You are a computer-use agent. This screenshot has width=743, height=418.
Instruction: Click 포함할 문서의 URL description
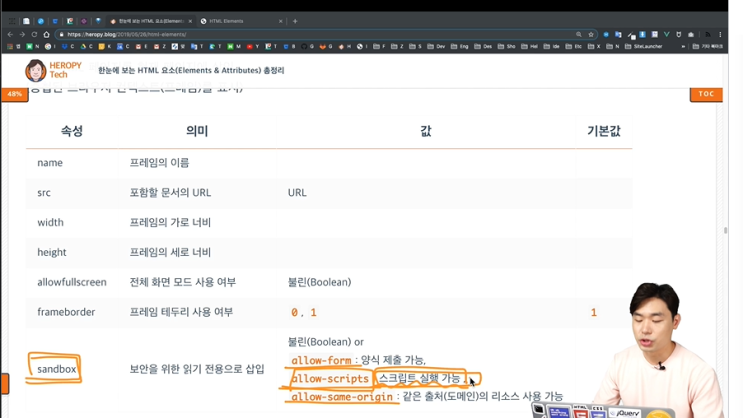(x=170, y=192)
